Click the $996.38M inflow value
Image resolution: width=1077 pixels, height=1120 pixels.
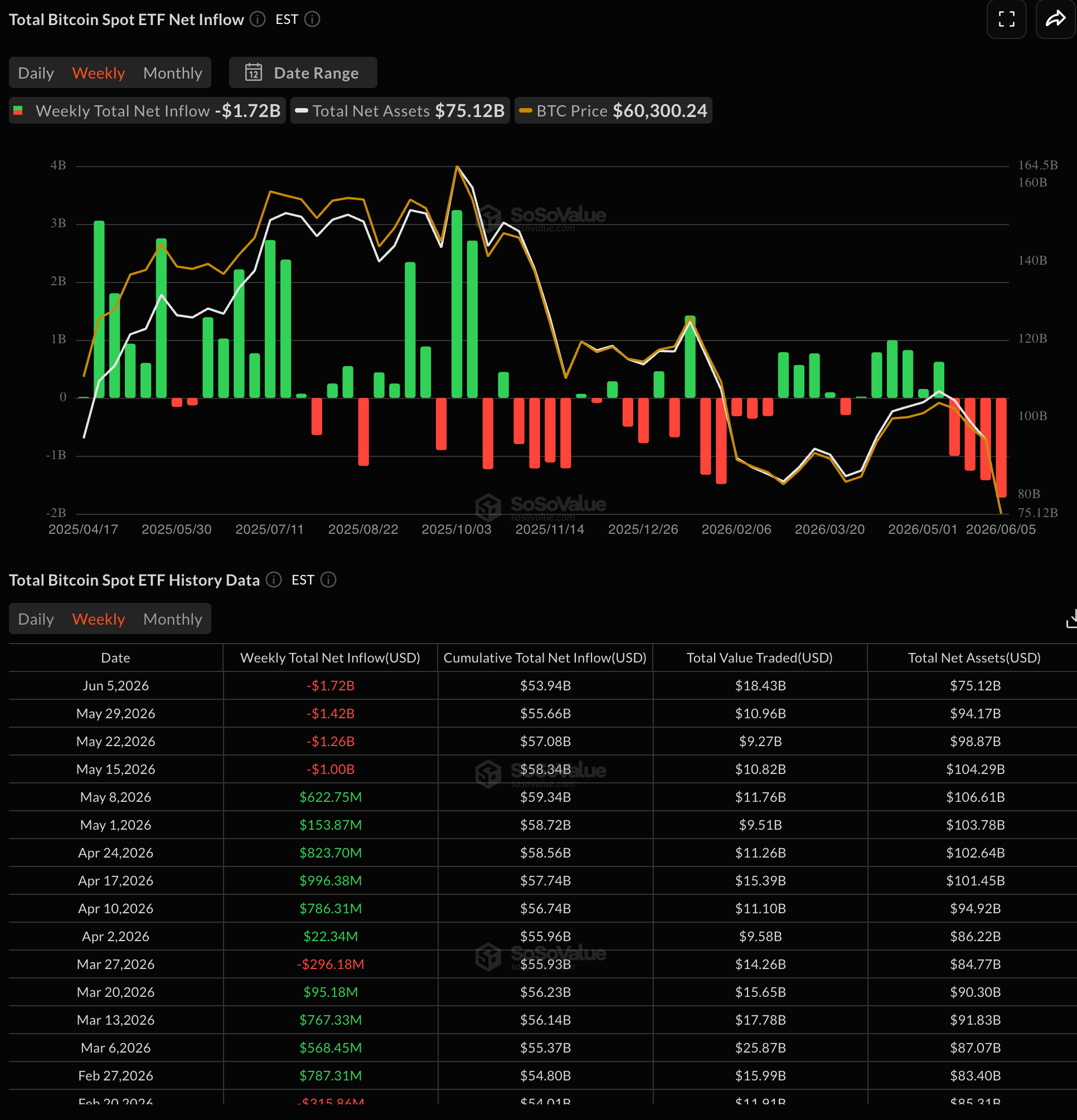(x=331, y=881)
